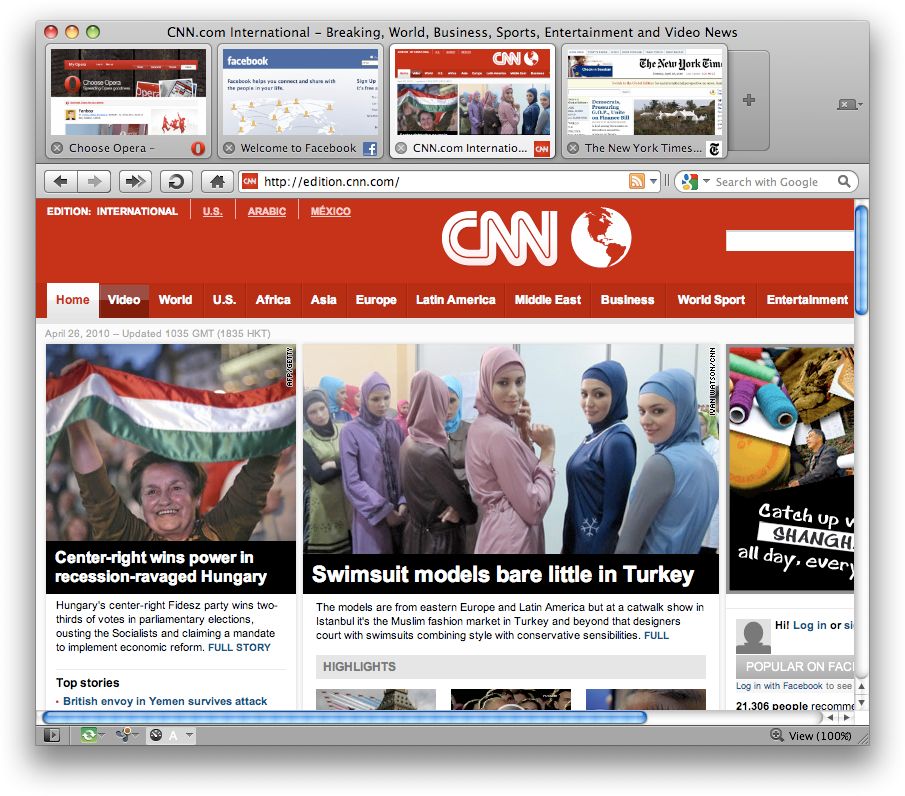This screenshot has width=905, height=796.
Task: Close the Choose Opera tab
Action: [57, 148]
